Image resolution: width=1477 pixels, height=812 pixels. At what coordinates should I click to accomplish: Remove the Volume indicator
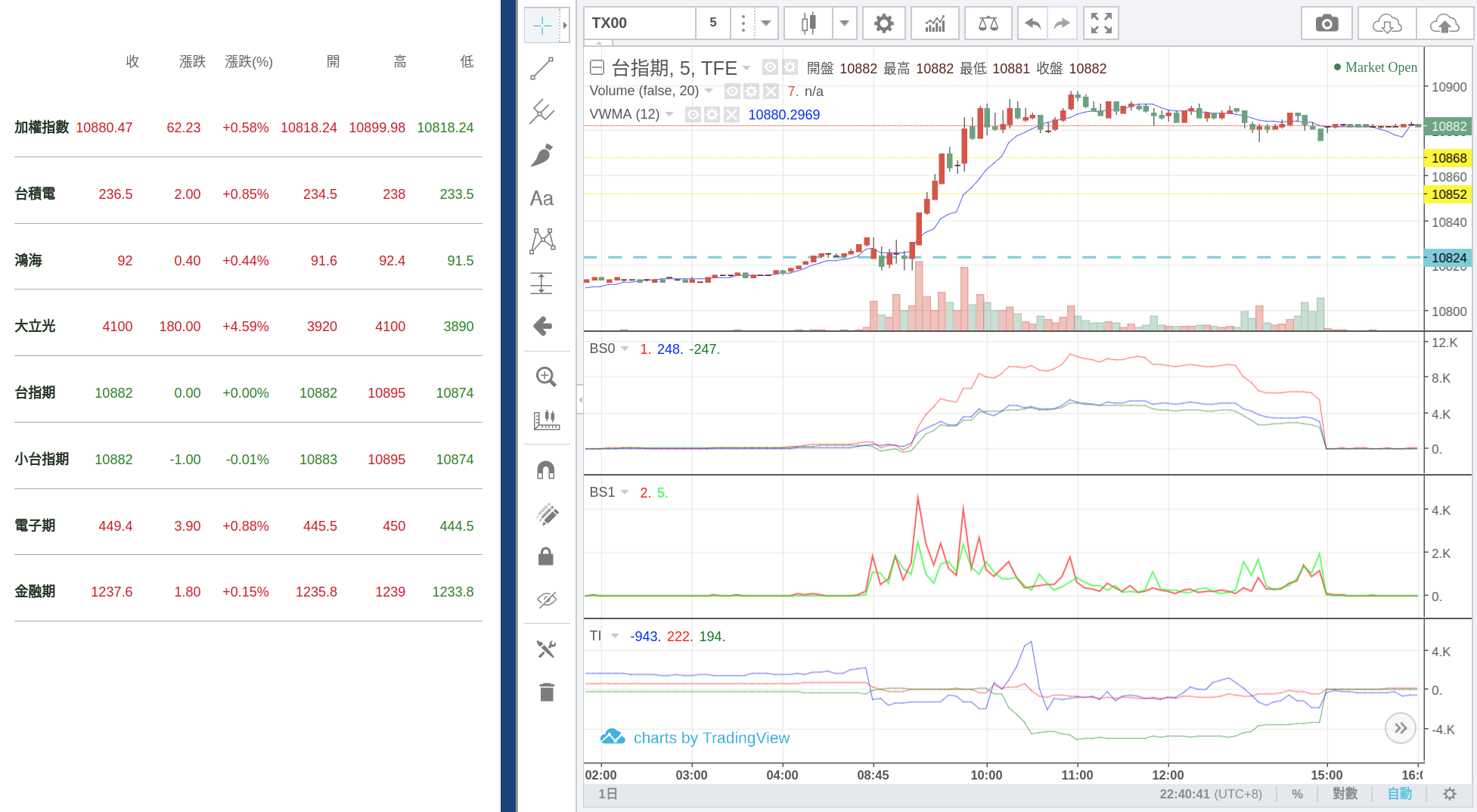click(771, 91)
